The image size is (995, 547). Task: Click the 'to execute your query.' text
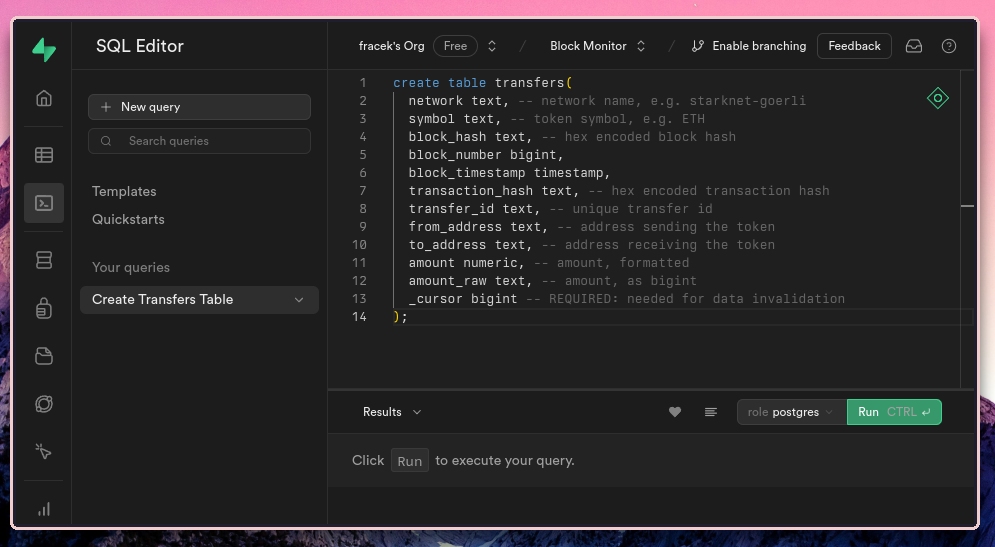(x=504, y=461)
